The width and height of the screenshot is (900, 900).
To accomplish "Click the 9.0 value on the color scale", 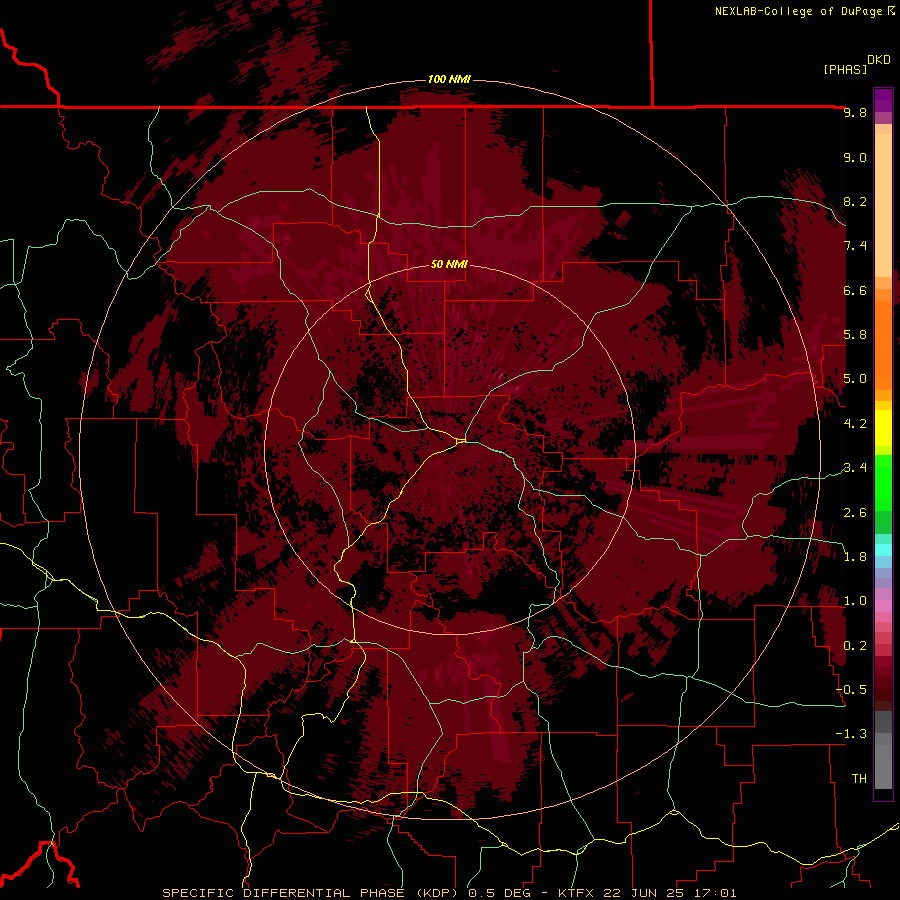I will tap(855, 157).
